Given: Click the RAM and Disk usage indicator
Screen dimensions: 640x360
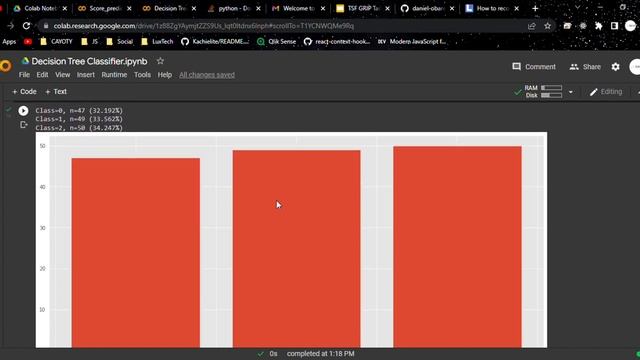Looking at the screenshot, I should pyautogui.click(x=543, y=91).
